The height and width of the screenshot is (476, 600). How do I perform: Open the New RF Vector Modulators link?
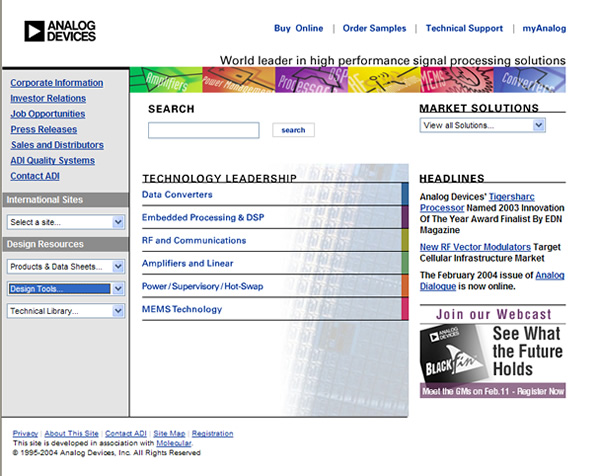(475, 247)
